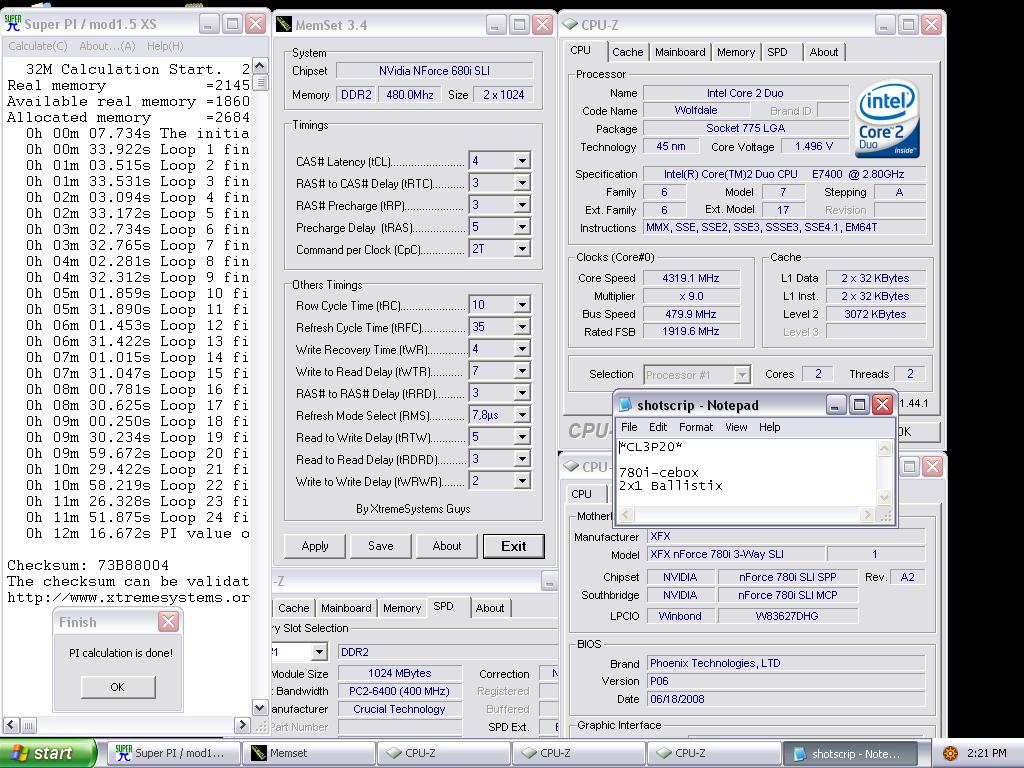Switch to the Cache tab in top CPU-Z
The width and height of the screenshot is (1024, 768).
(x=628, y=52)
